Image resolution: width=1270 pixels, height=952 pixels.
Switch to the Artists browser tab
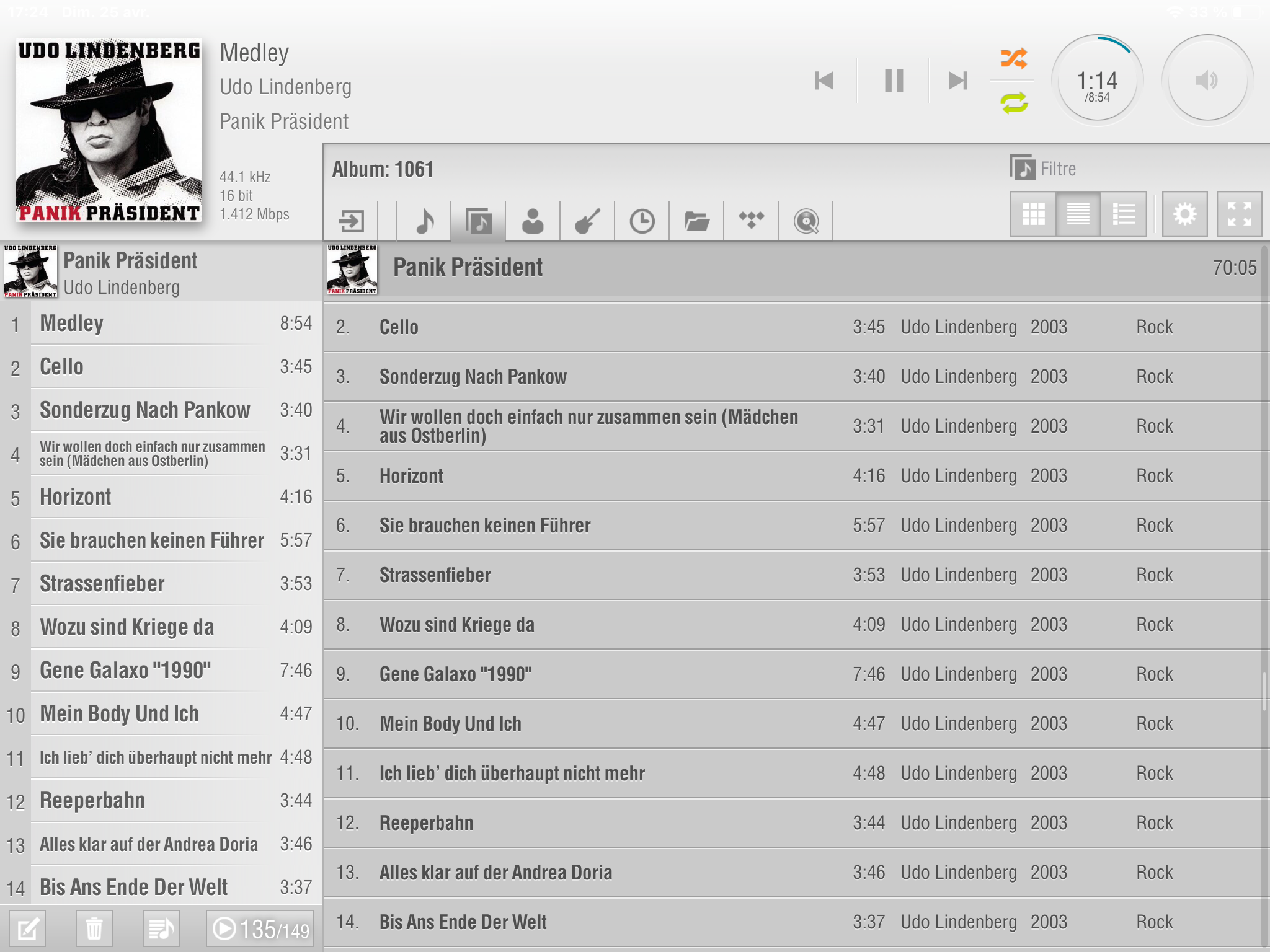[533, 221]
